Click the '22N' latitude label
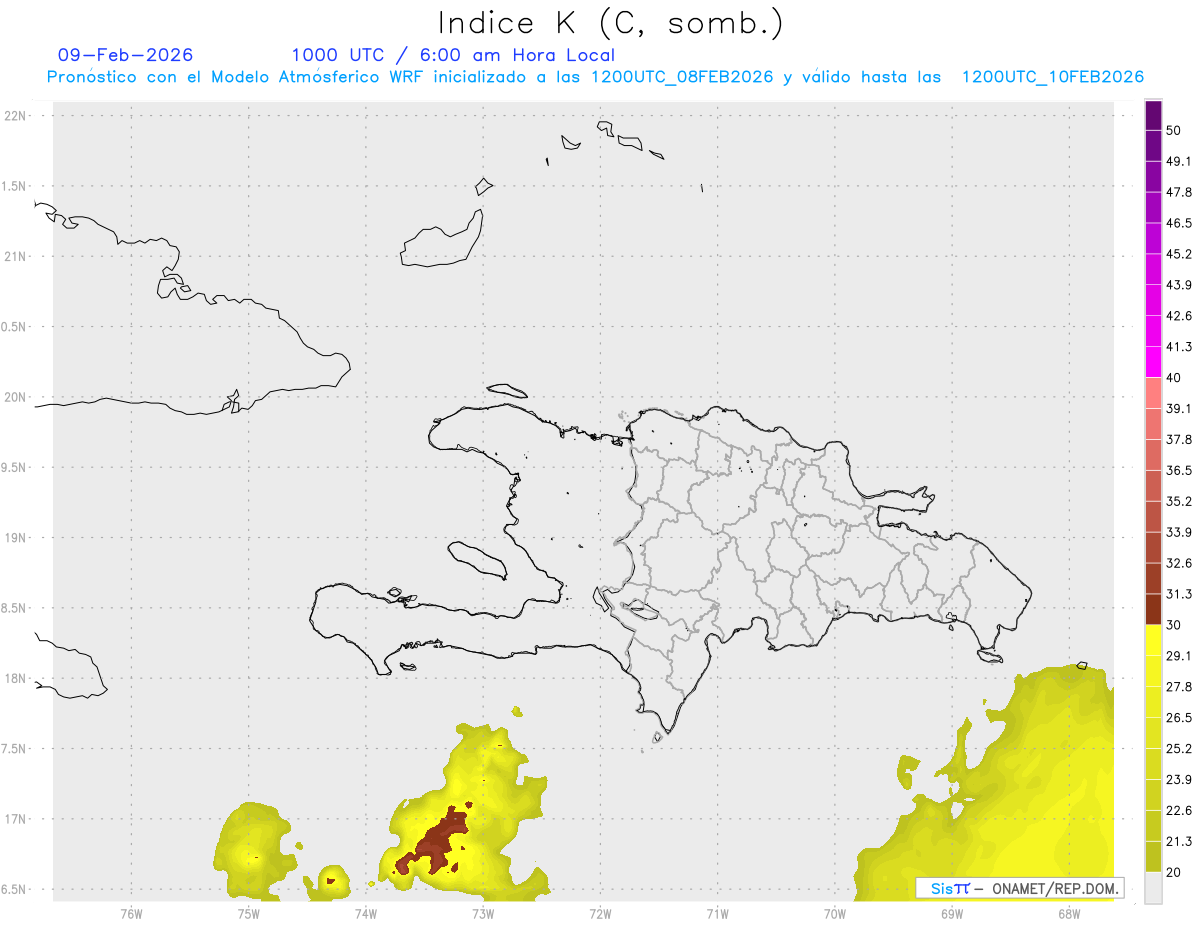The image size is (1200, 927). 16,115
